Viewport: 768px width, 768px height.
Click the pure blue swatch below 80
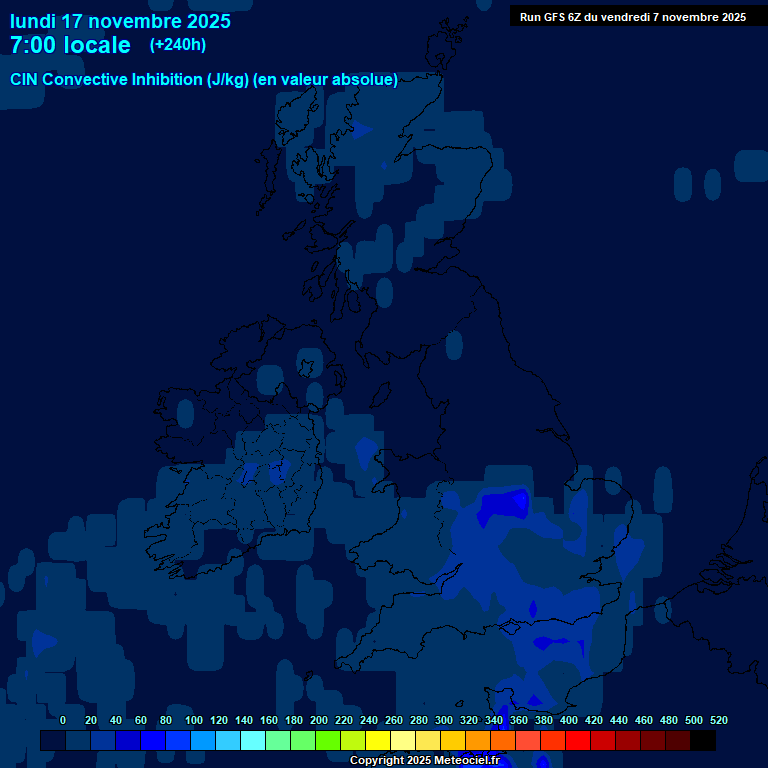(152, 741)
